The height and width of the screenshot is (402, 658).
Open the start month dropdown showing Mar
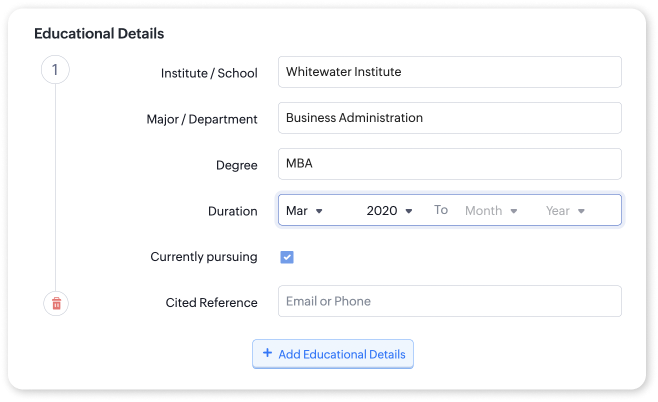click(x=304, y=211)
